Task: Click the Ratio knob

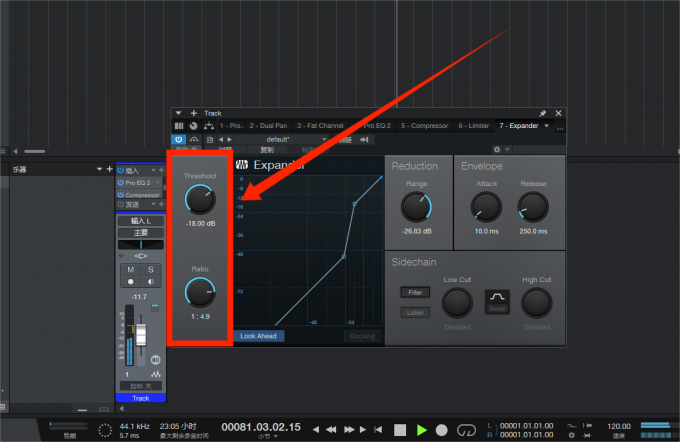Action: 200,292
